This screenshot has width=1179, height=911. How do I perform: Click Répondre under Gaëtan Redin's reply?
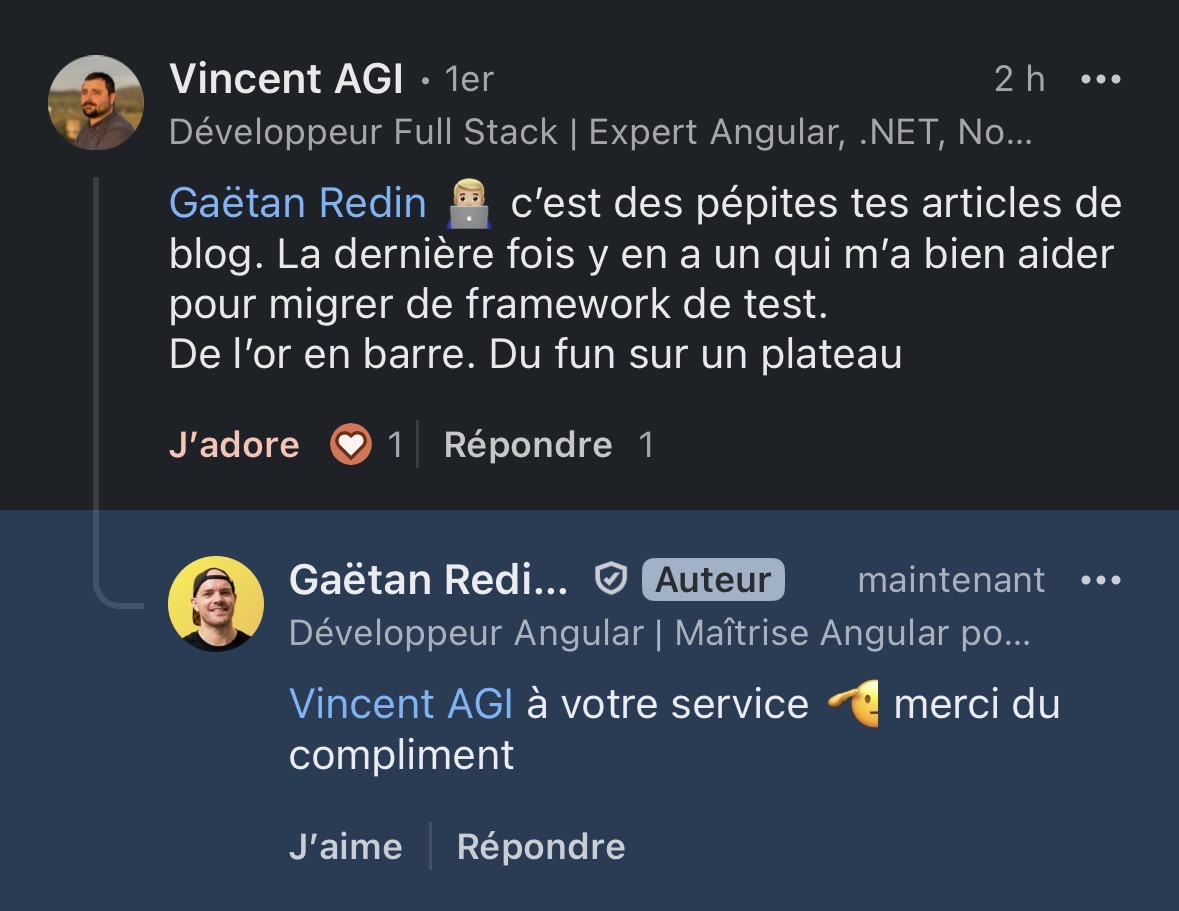click(x=540, y=846)
